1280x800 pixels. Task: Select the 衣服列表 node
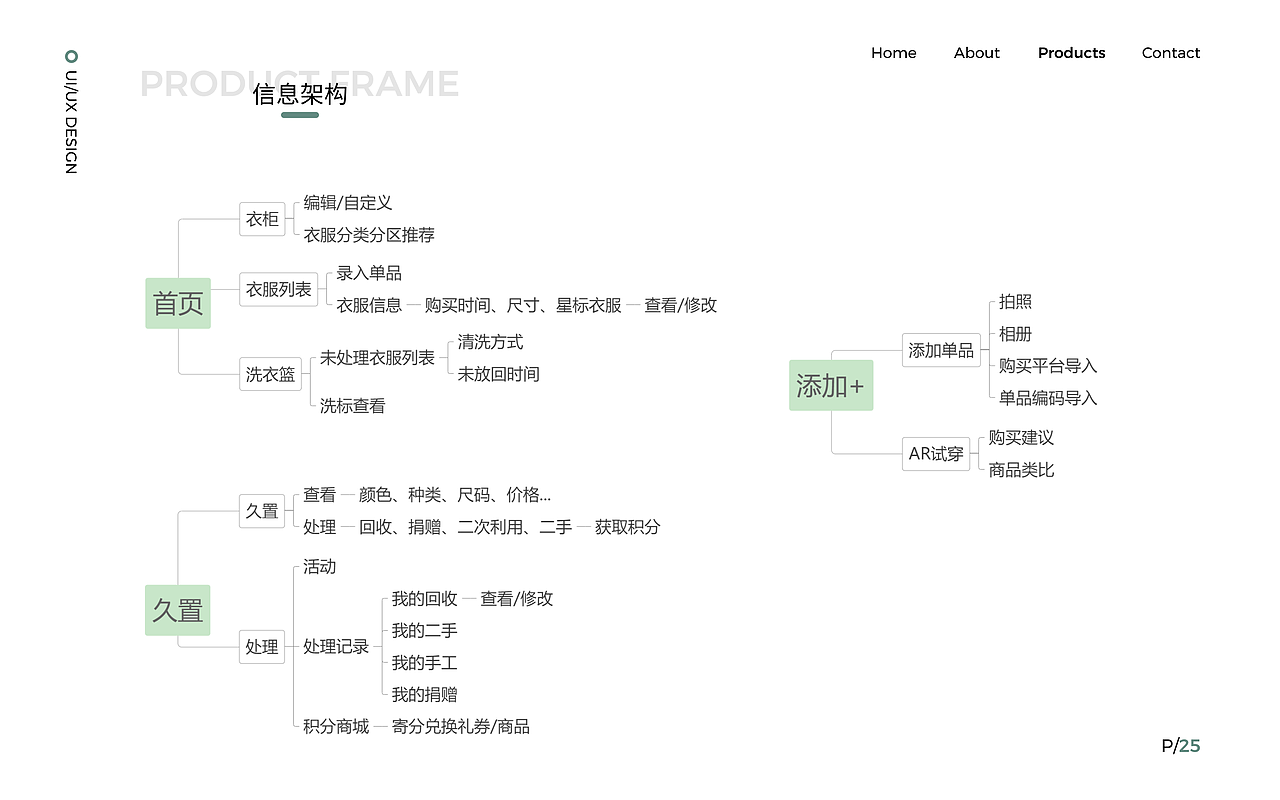point(278,289)
